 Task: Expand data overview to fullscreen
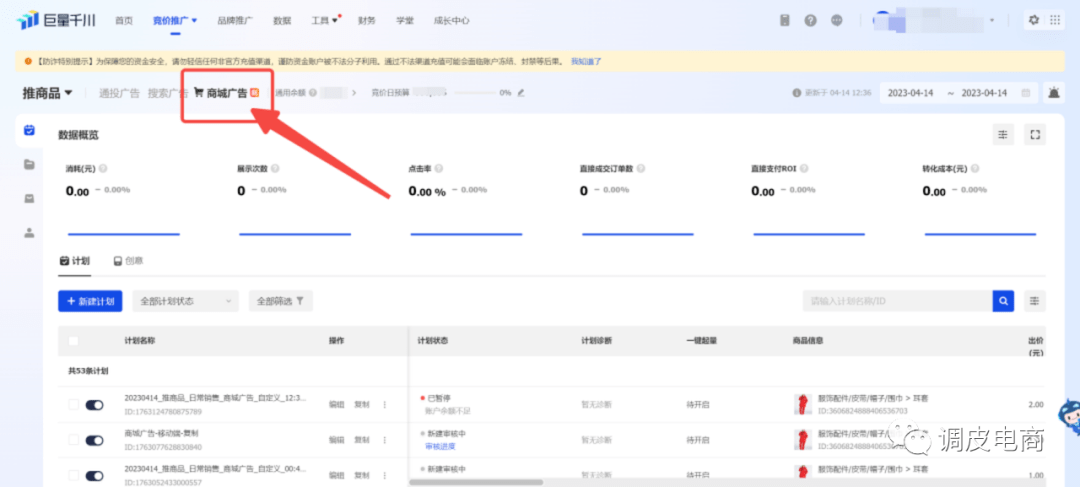point(1035,135)
